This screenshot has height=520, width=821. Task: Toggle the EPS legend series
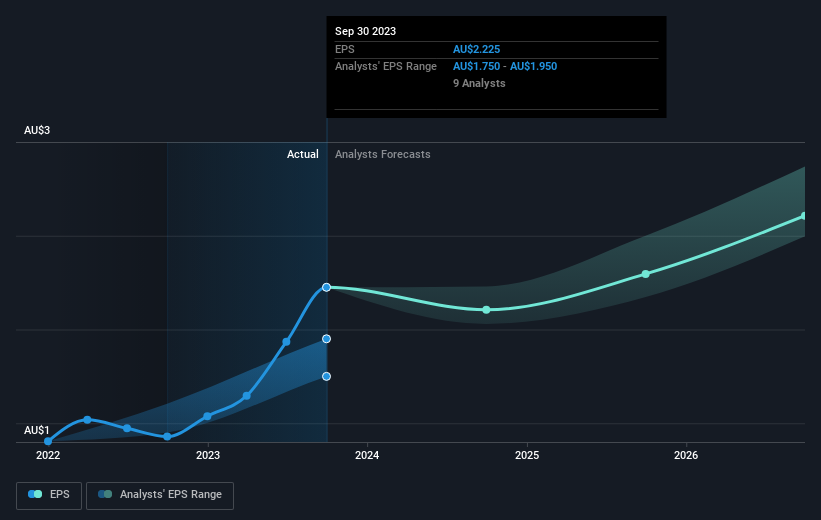(49, 495)
